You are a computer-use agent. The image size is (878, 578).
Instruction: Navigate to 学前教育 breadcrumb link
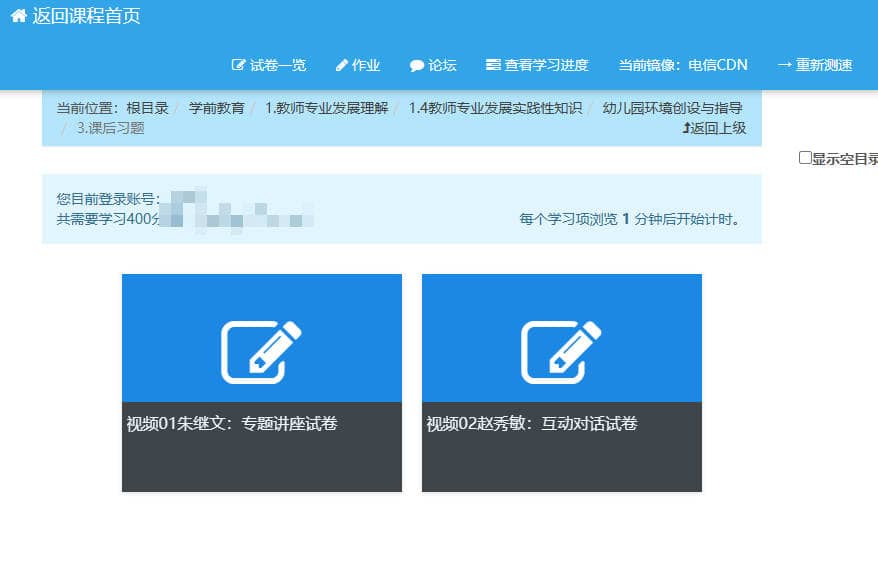point(217,108)
